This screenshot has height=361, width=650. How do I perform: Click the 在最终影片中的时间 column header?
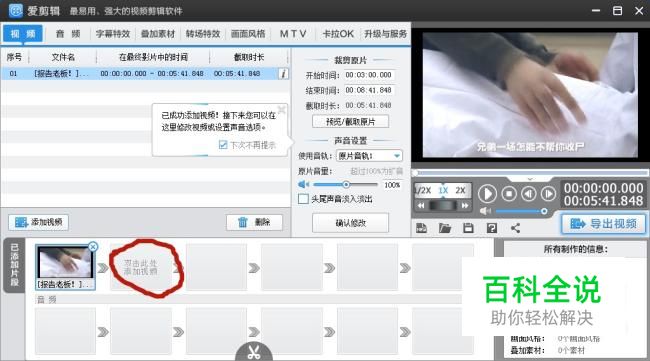[x=153, y=57]
